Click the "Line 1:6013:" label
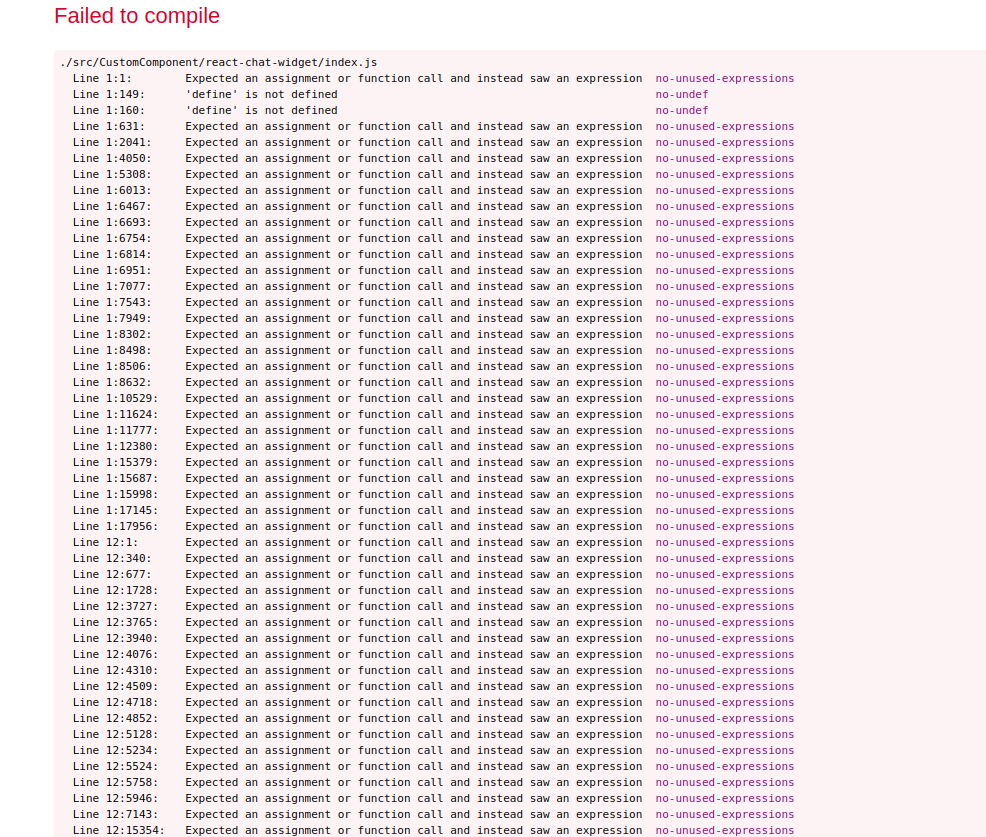The image size is (986, 837). point(112,191)
